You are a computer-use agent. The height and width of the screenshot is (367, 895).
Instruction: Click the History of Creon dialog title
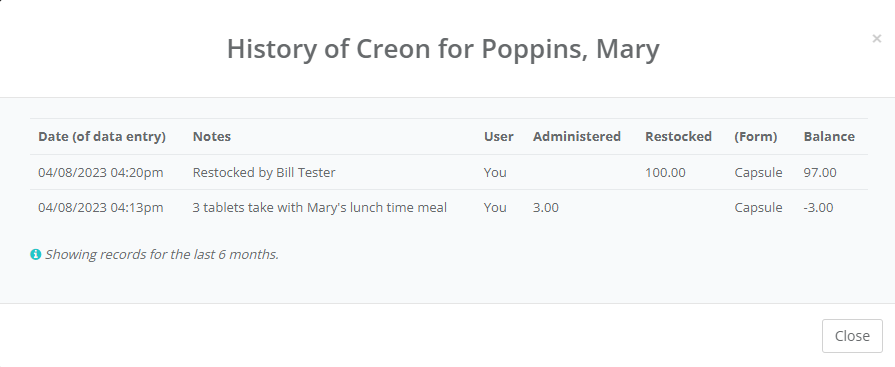click(x=443, y=49)
